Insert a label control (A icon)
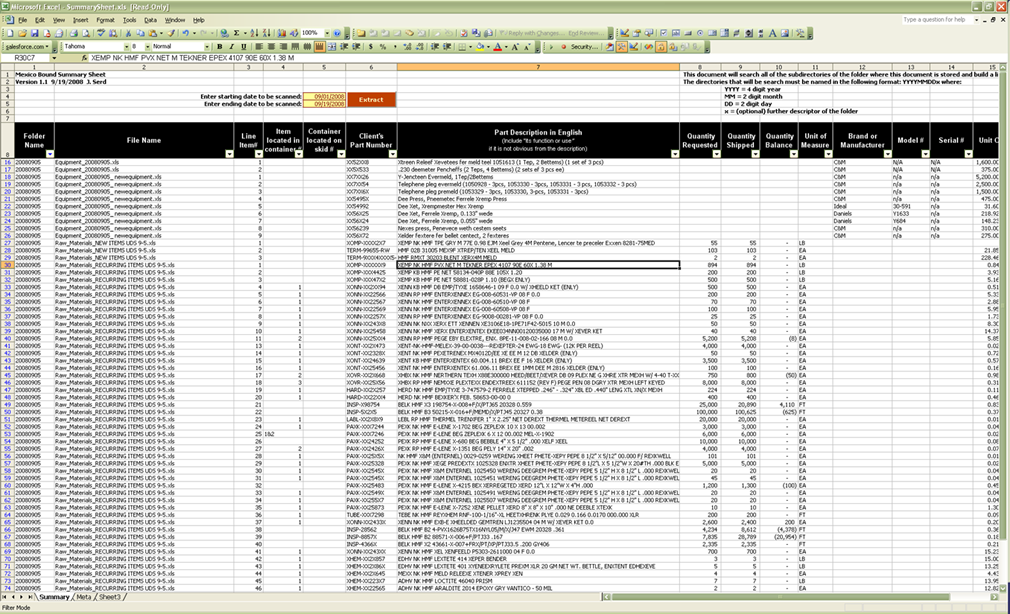 pos(772,33)
